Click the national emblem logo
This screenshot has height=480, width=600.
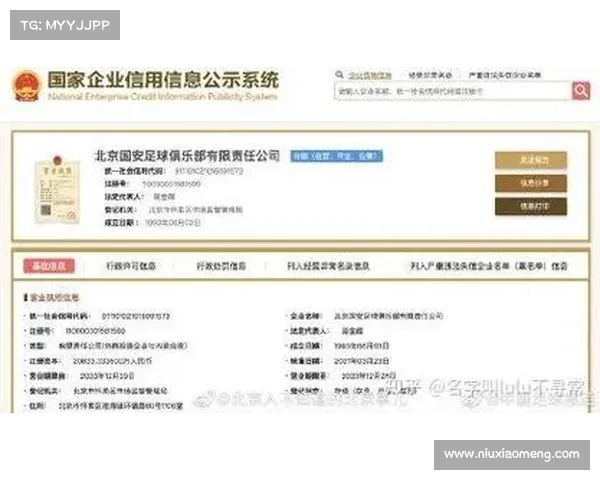[26, 85]
